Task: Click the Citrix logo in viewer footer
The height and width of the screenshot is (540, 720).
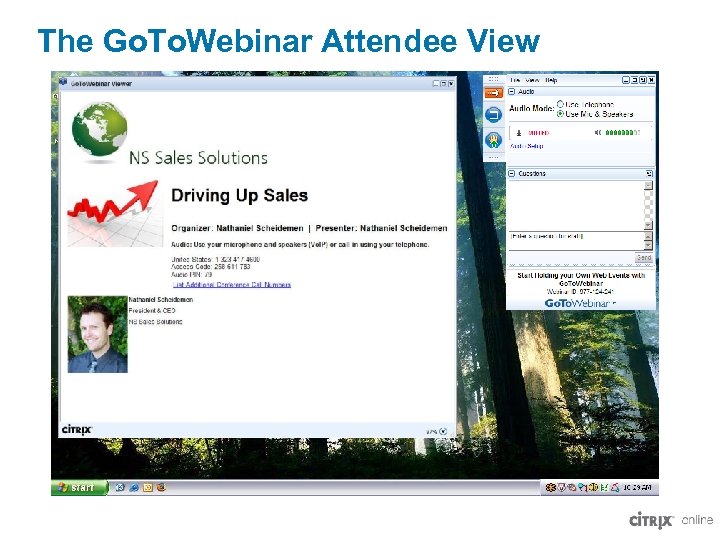Action: [x=77, y=430]
